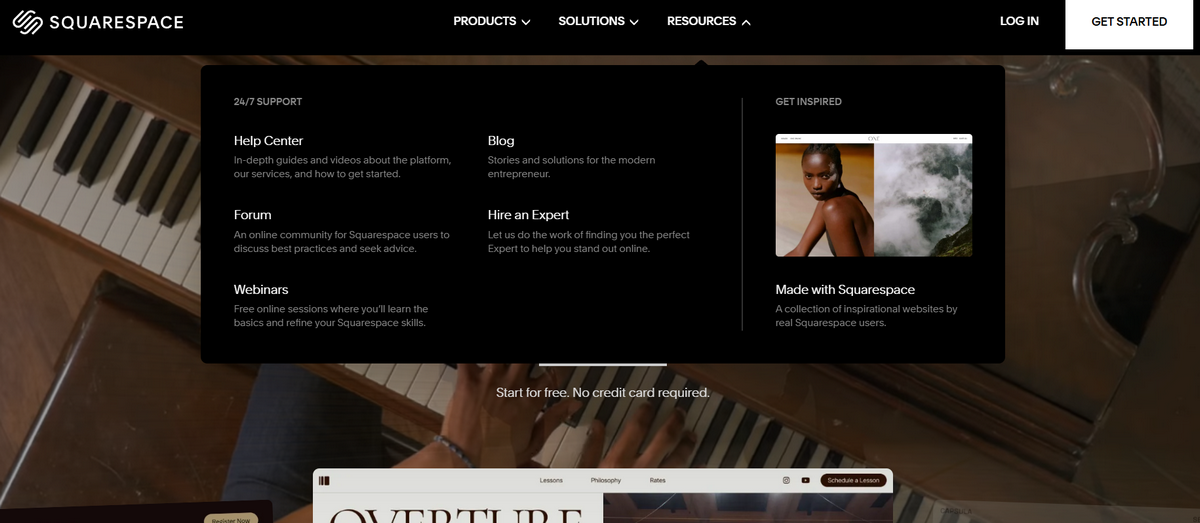The height and width of the screenshot is (523, 1200).
Task: Click the Log In link
Action: (x=1019, y=21)
